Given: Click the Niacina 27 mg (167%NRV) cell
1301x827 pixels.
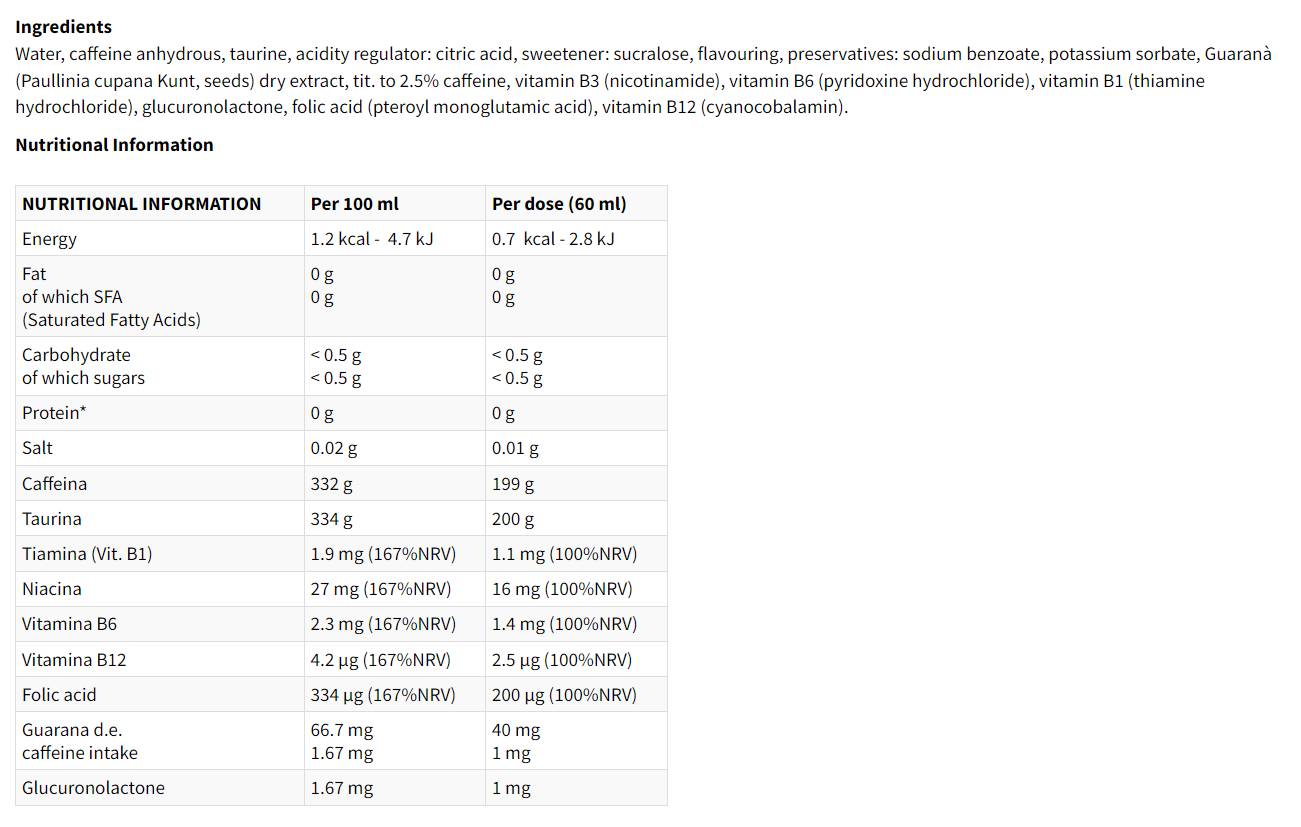Looking at the screenshot, I should coord(380,589).
